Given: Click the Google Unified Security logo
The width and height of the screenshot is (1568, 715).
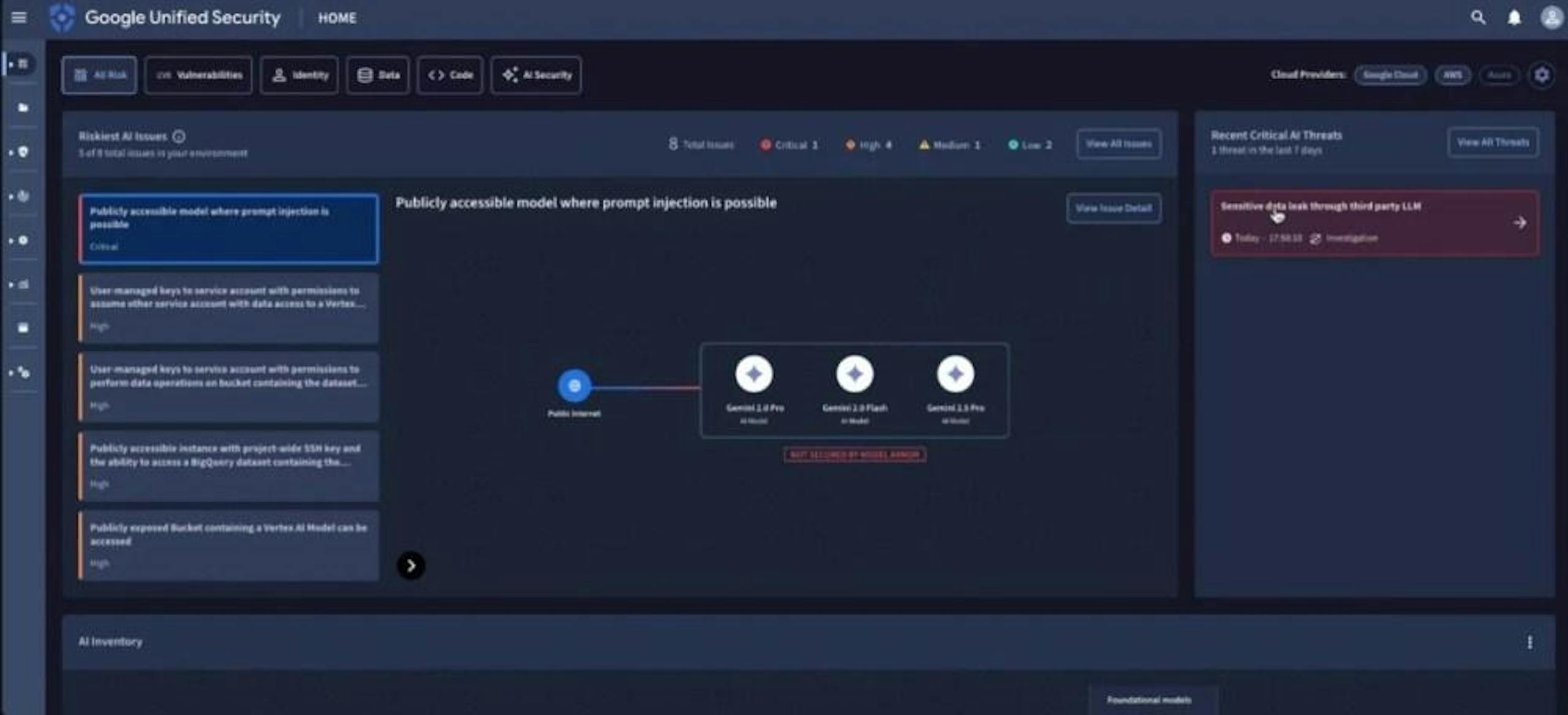Looking at the screenshot, I should pyautogui.click(x=62, y=17).
